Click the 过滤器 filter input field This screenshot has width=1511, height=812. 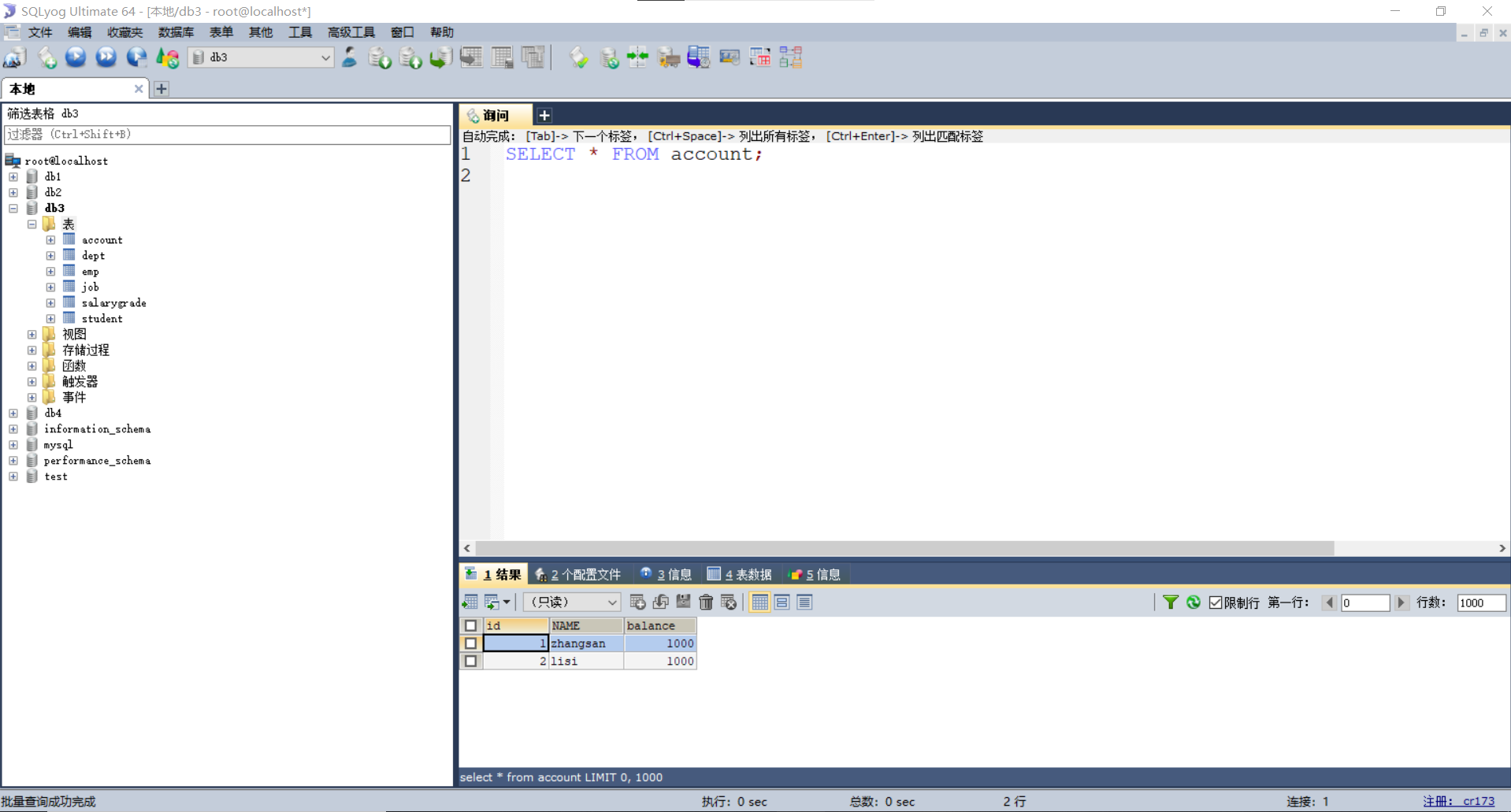click(x=227, y=135)
